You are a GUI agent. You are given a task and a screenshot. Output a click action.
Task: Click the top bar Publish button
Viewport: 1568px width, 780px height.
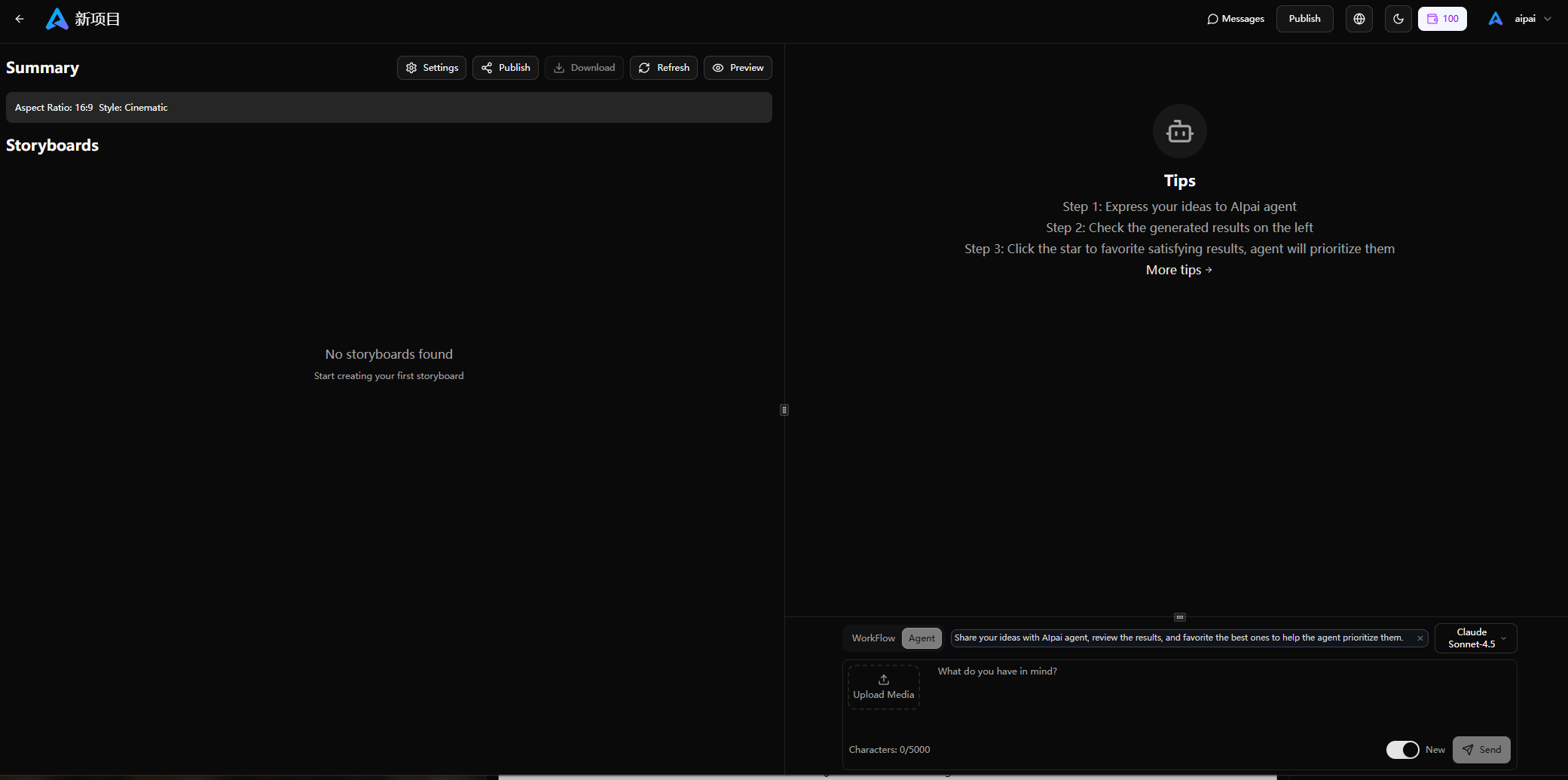[x=1304, y=19]
